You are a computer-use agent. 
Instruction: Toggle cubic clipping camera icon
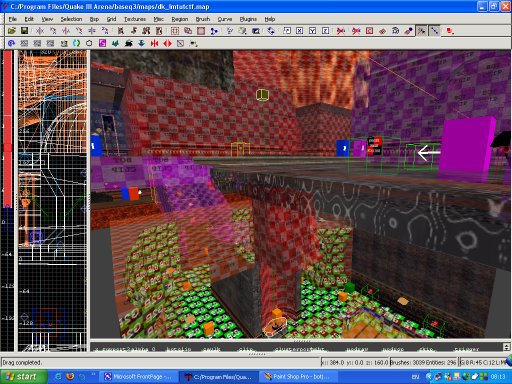[x=256, y=31]
